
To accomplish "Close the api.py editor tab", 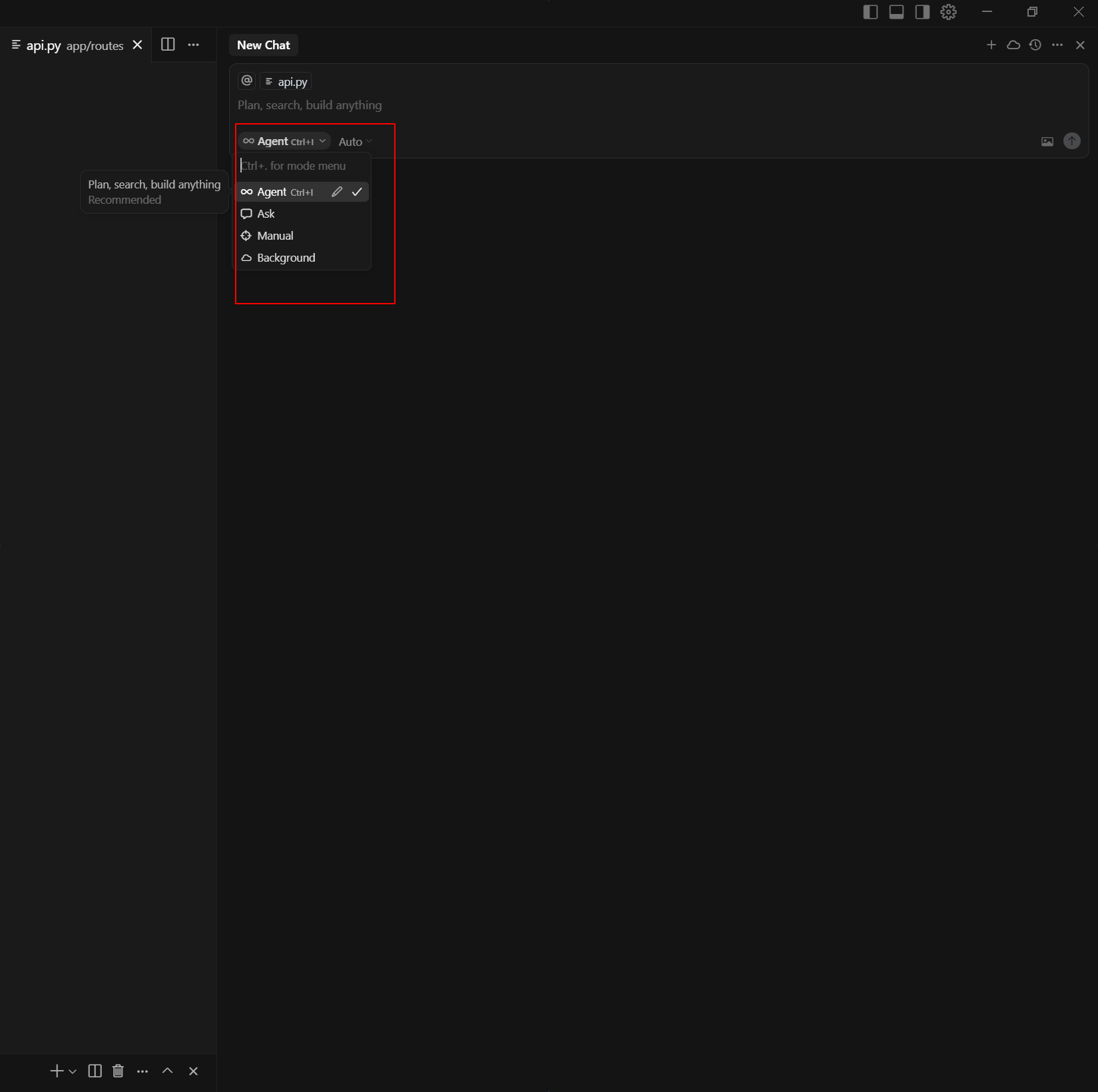I will click(x=138, y=45).
